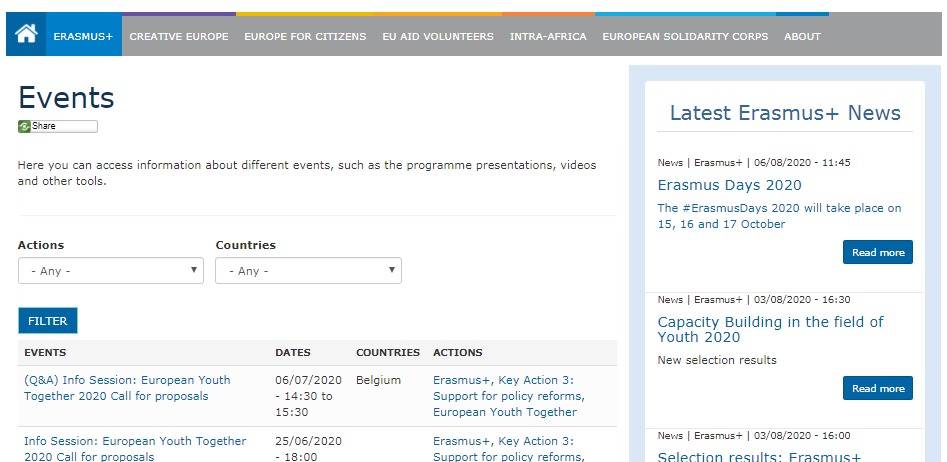Open the About menu item

802,36
